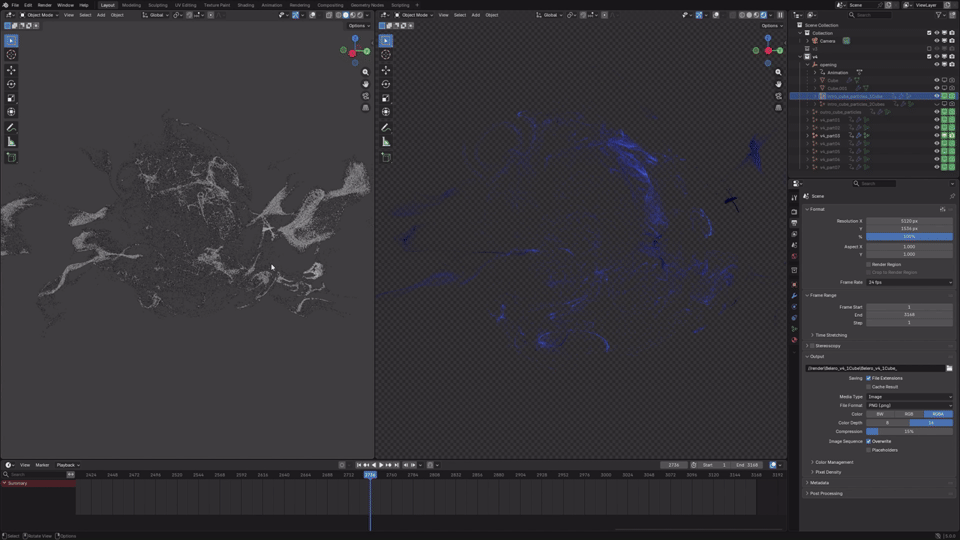960x540 pixels.
Task: Enable the Placeholders checkbox
Action: [x=868, y=450]
